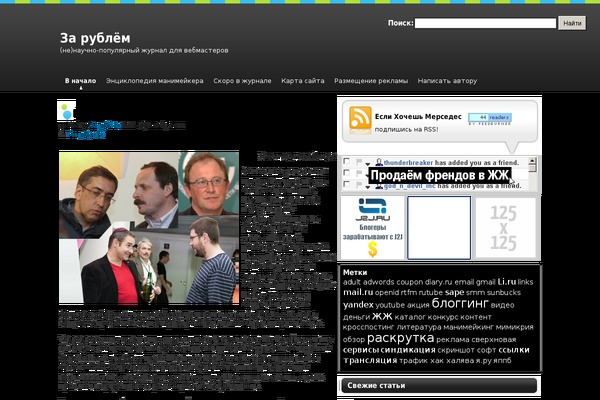The height and width of the screenshot is (400, 600).
Task: Click Если Хочешь Мерседес RSS heading
Action: (x=418, y=116)
